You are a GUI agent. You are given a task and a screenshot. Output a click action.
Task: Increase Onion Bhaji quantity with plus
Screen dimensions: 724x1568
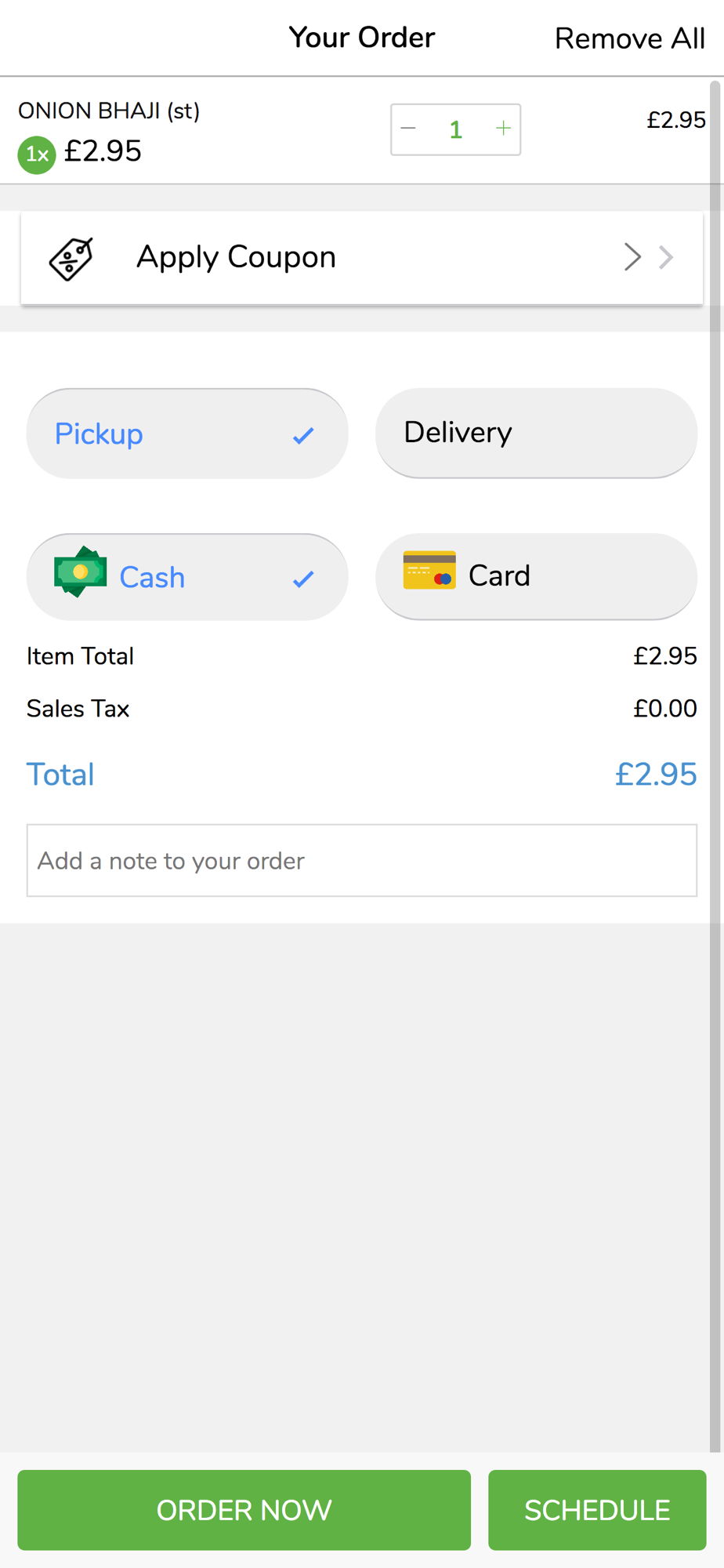pyautogui.click(x=503, y=129)
